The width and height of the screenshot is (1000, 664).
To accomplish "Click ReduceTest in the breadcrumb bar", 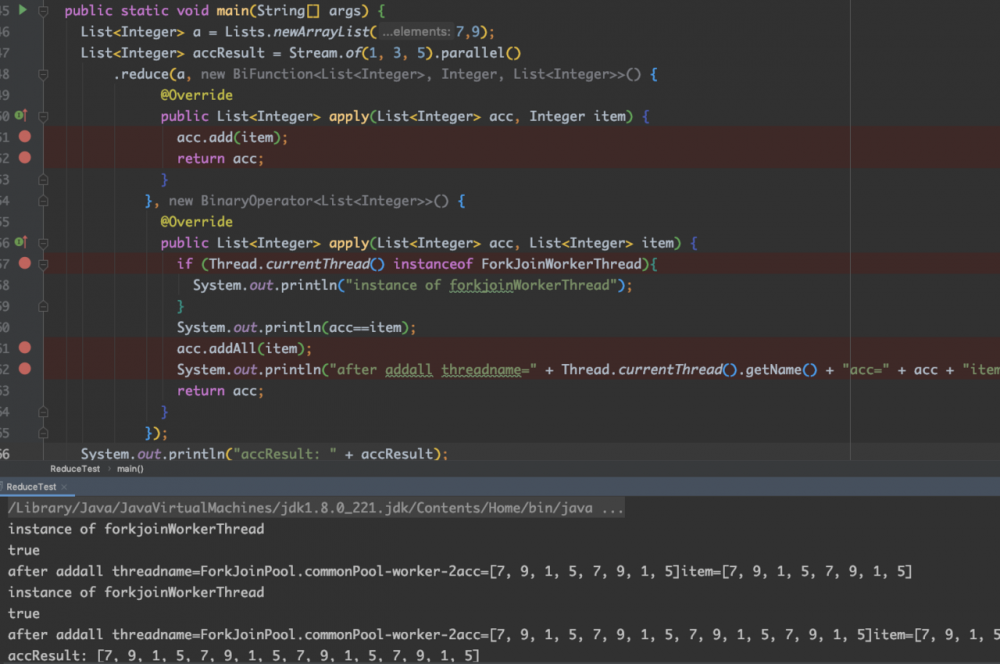I will click(75, 467).
